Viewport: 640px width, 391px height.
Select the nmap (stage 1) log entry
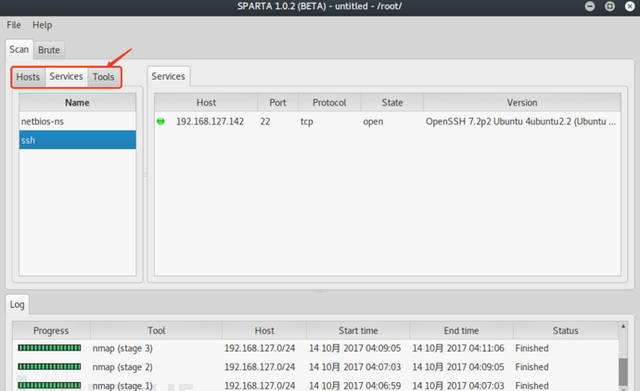pyautogui.click(x=122, y=385)
